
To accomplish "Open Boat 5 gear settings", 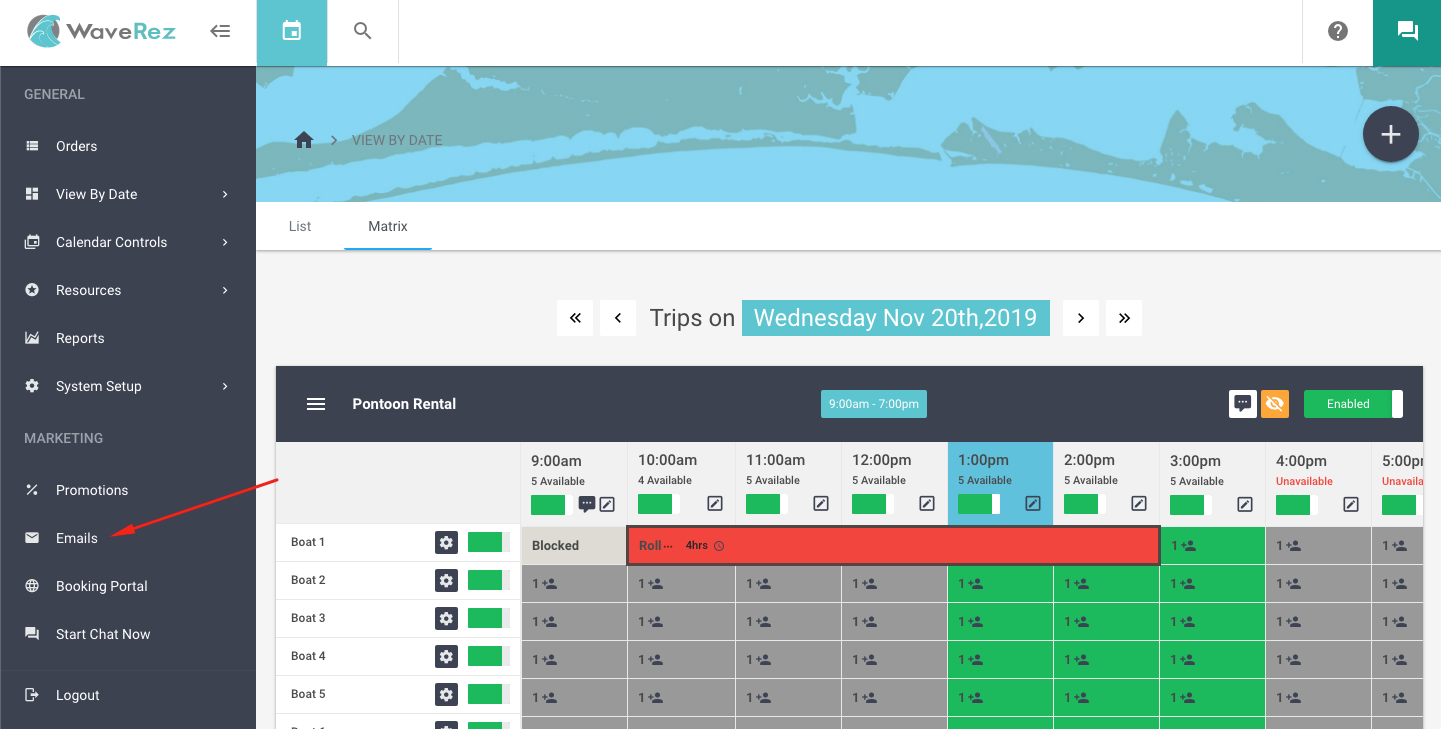I will pyautogui.click(x=446, y=694).
